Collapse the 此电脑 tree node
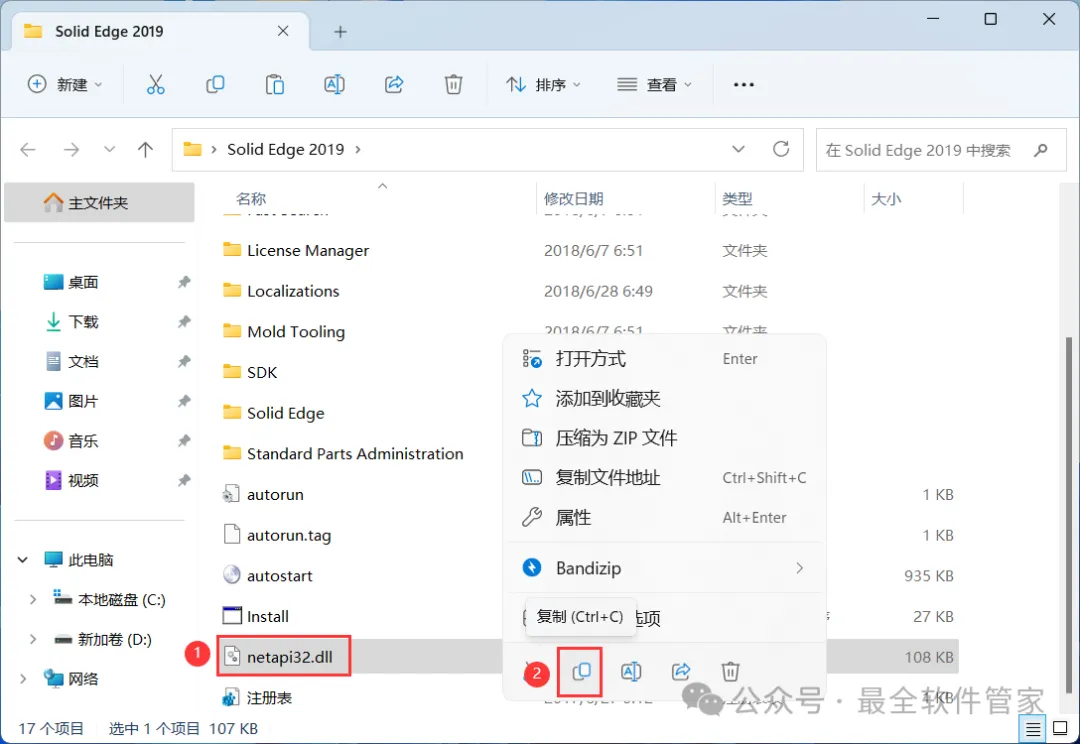The height and width of the screenshot is (744, 1080). pyautogui.click(x=23, y=560)
